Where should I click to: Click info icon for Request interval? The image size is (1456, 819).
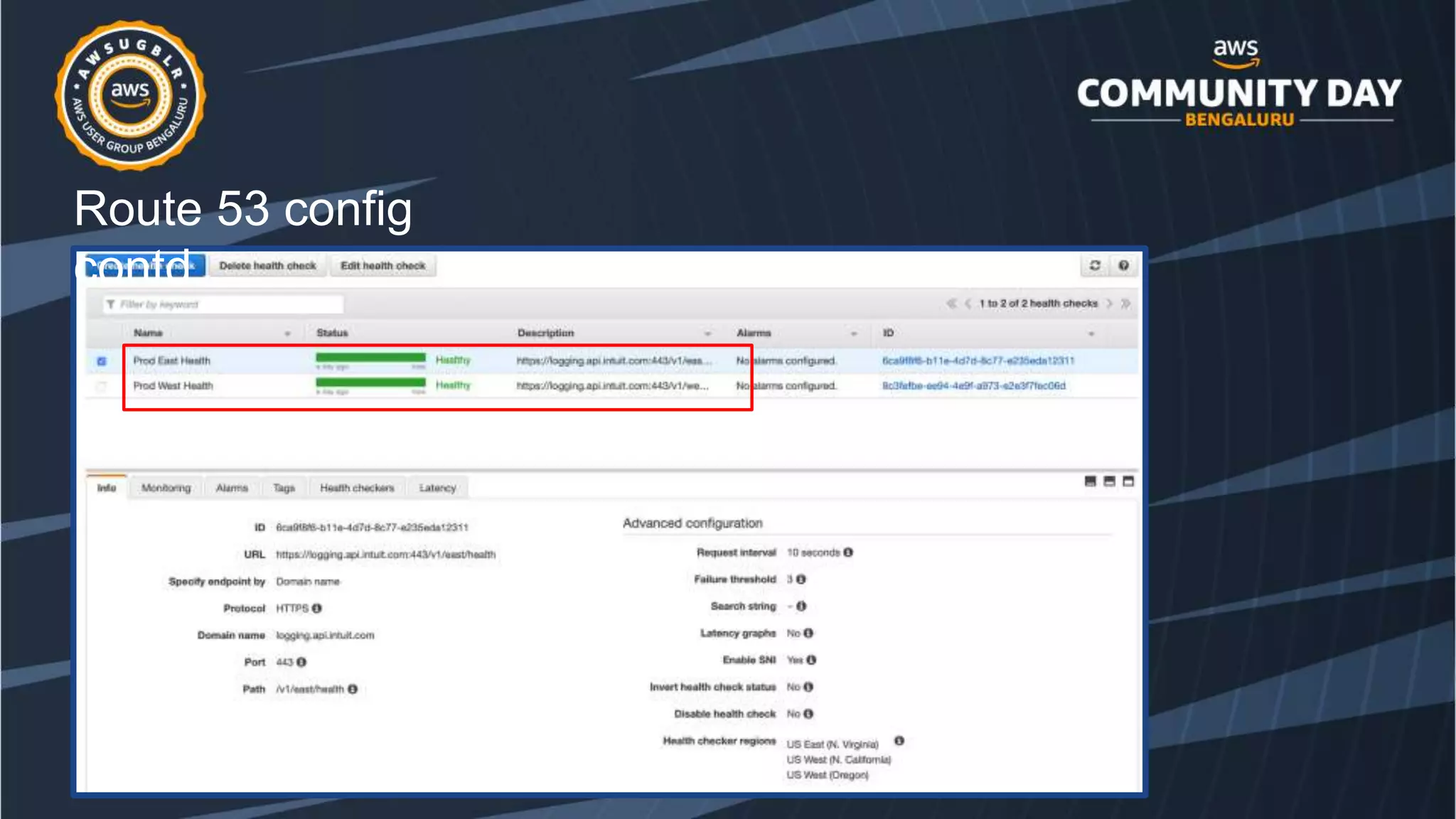click(x=848, y=552)
